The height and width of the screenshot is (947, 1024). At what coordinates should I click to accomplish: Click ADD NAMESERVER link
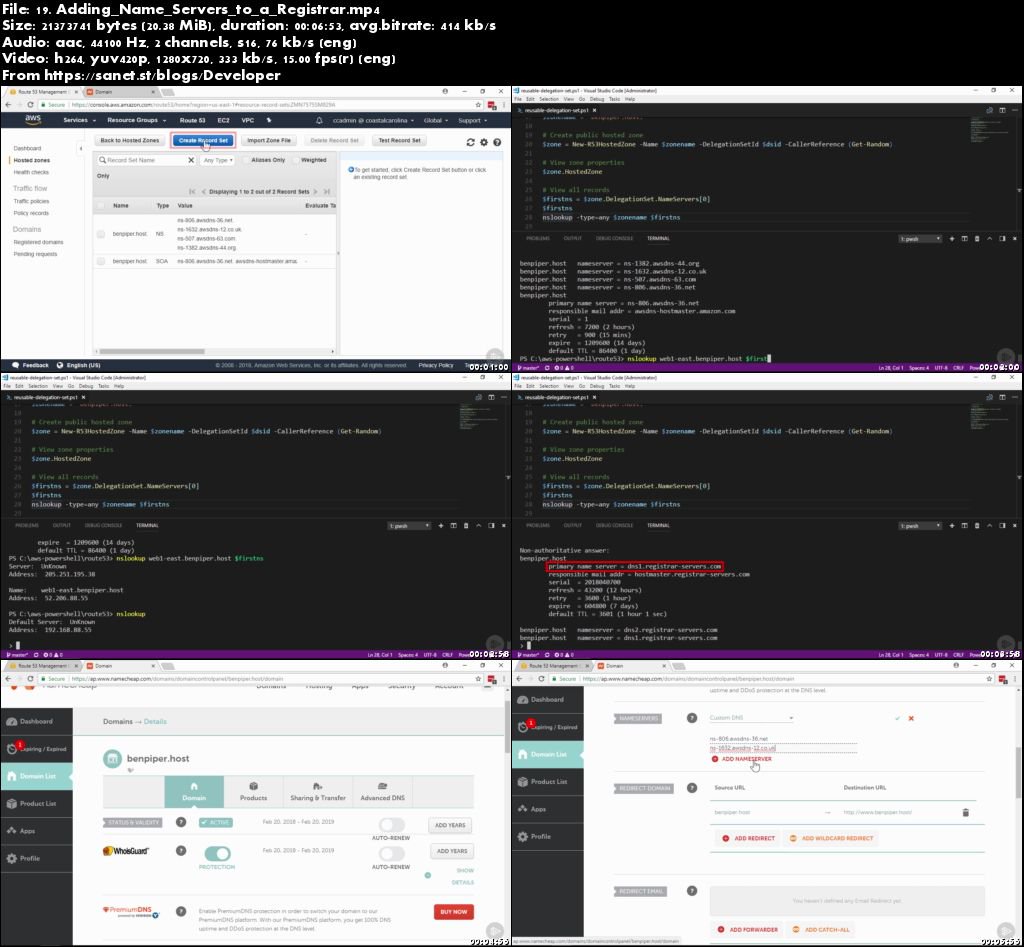pos(741,760)
